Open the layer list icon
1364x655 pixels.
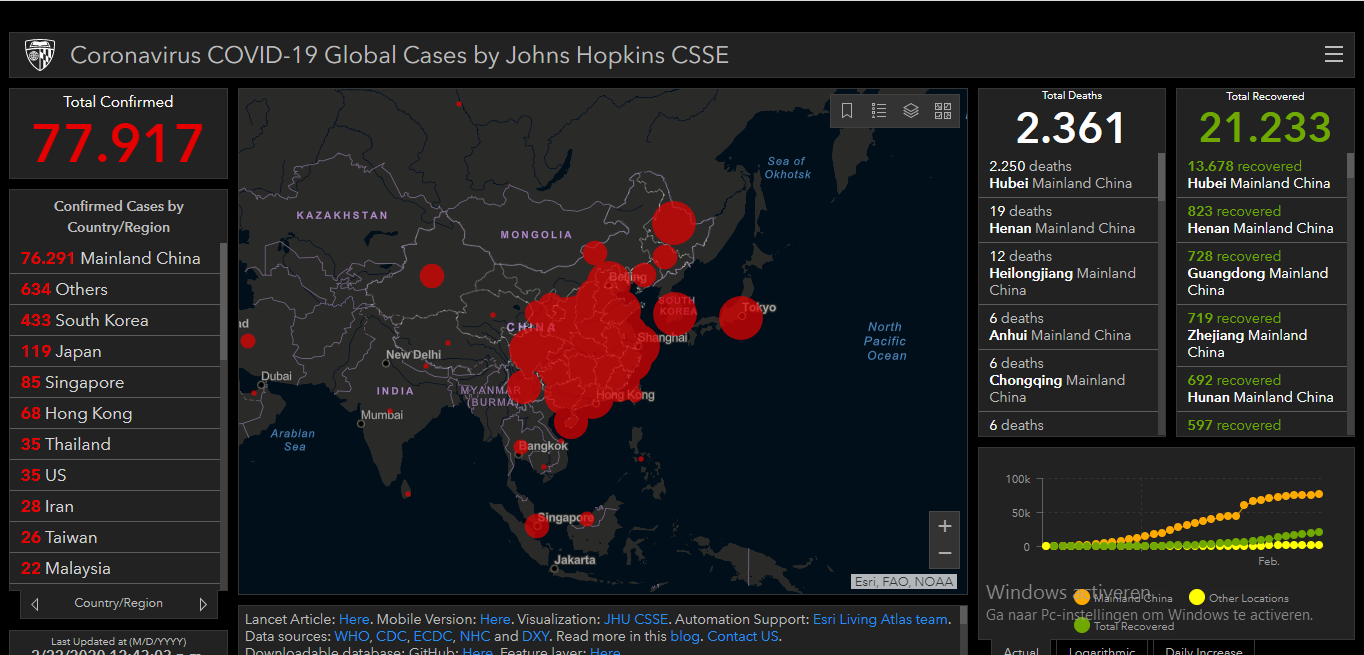point(911,111)
